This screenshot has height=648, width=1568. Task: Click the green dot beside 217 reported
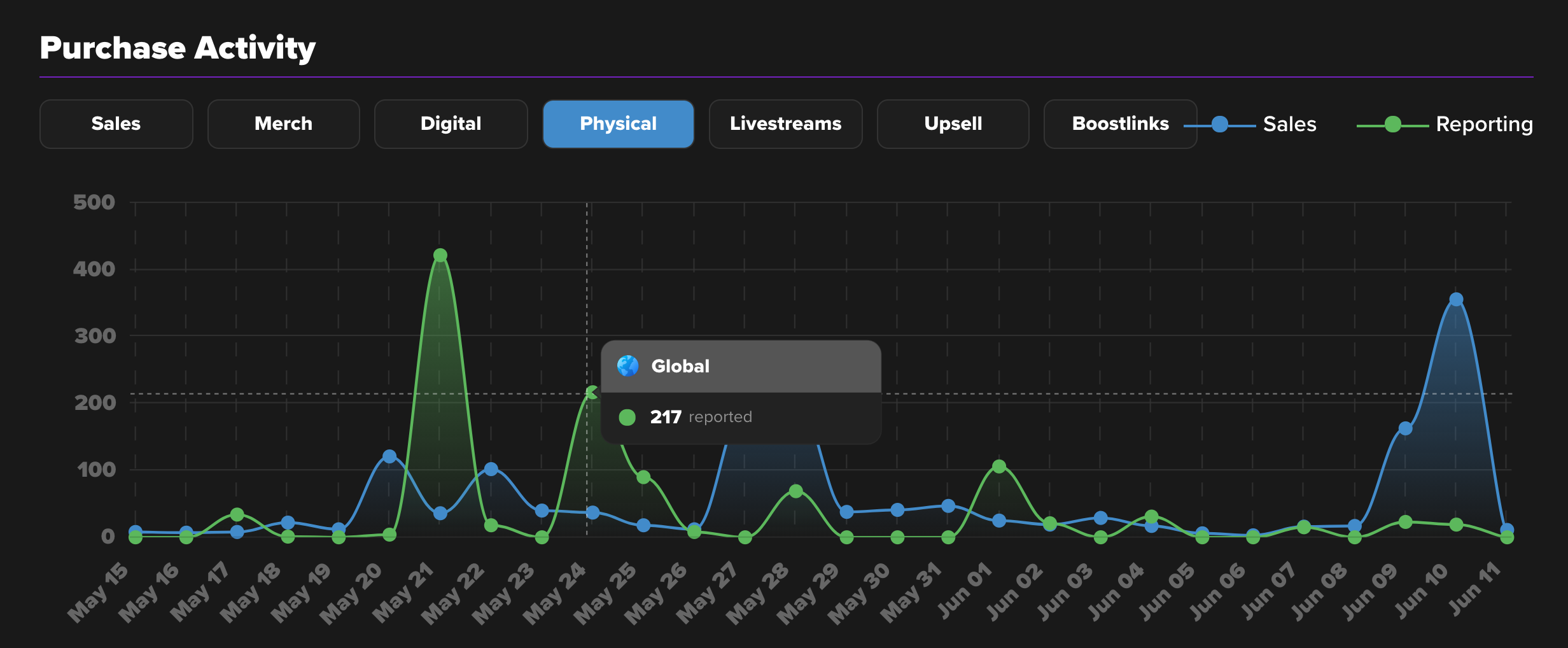tap(627, 417)
